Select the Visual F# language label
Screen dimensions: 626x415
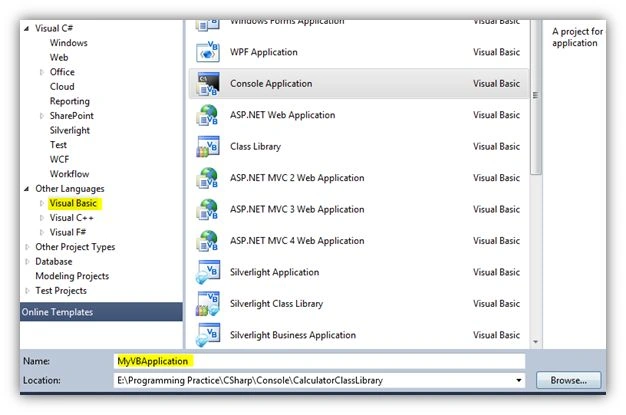pos(67,232)
